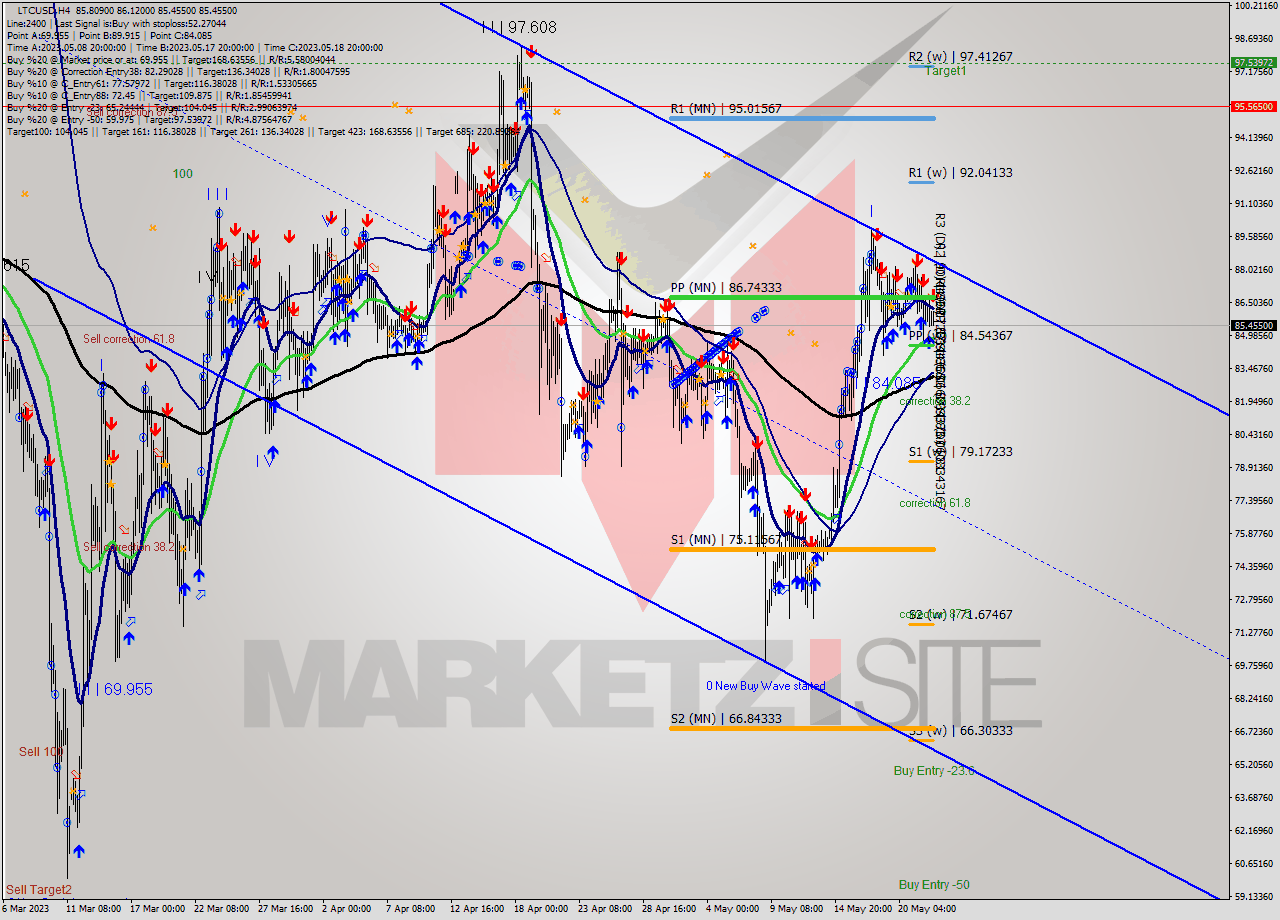1280x920 pixels.
Task: Click the red 95.56500 price tag
Action: click(x=1253, y=106)
